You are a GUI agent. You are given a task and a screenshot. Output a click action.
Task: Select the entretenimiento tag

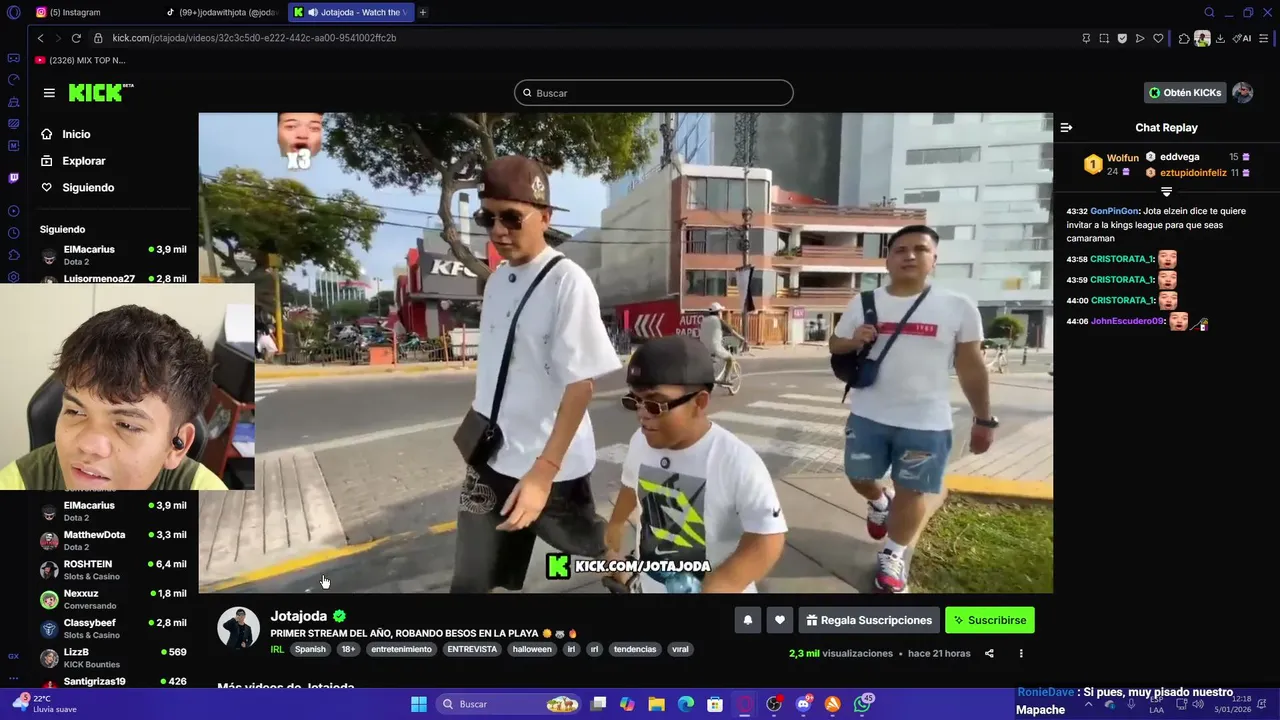tap(402, 649)
